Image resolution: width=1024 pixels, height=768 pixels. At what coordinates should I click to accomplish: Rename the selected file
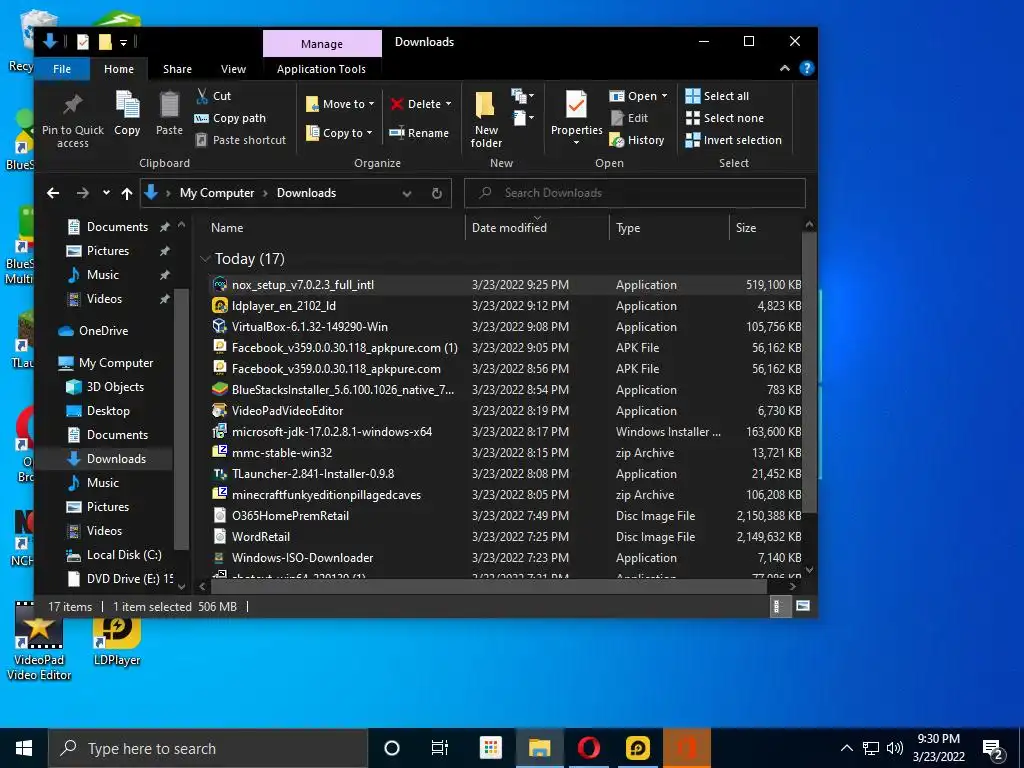coord(419,133)
